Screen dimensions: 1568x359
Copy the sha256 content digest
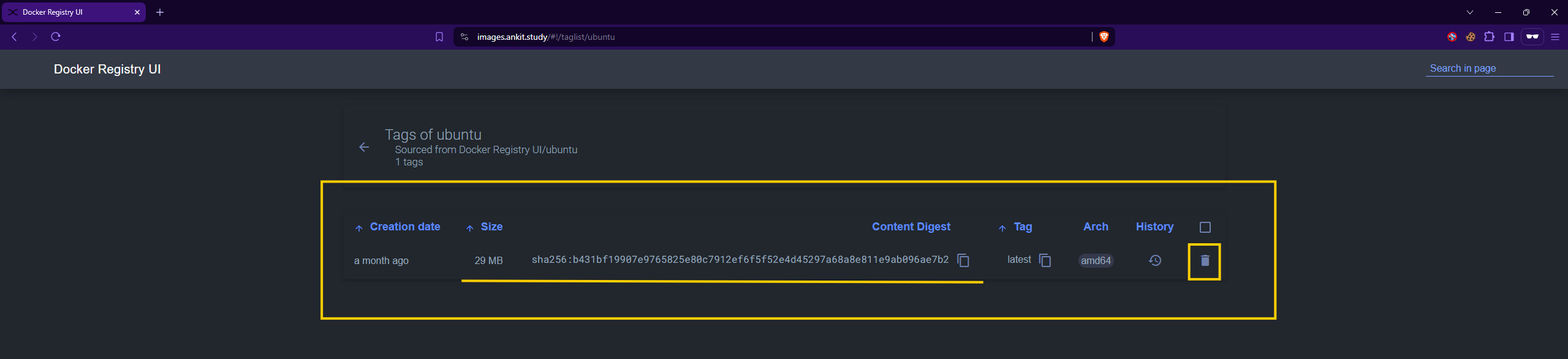963,260
